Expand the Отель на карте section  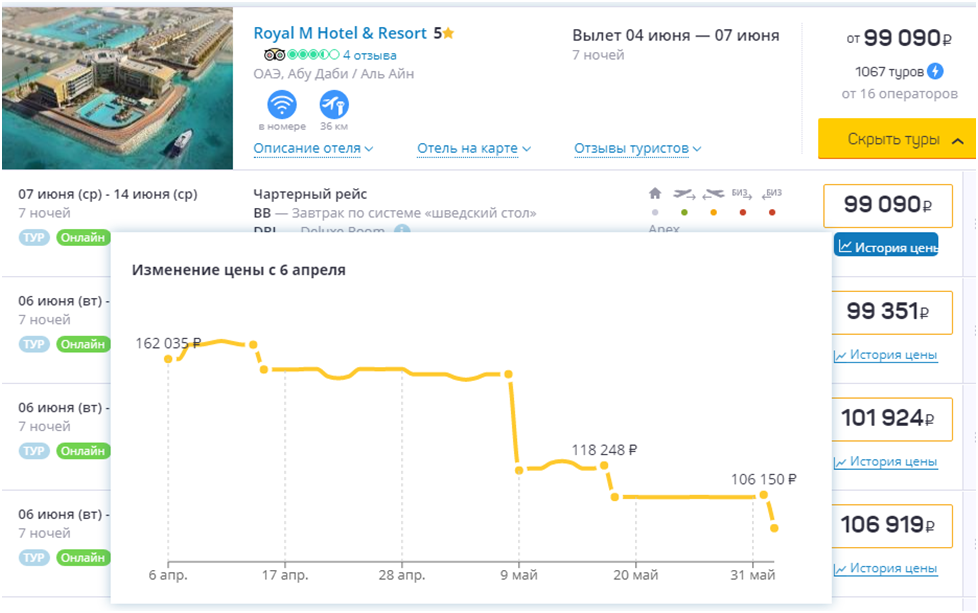coord(474,149)
